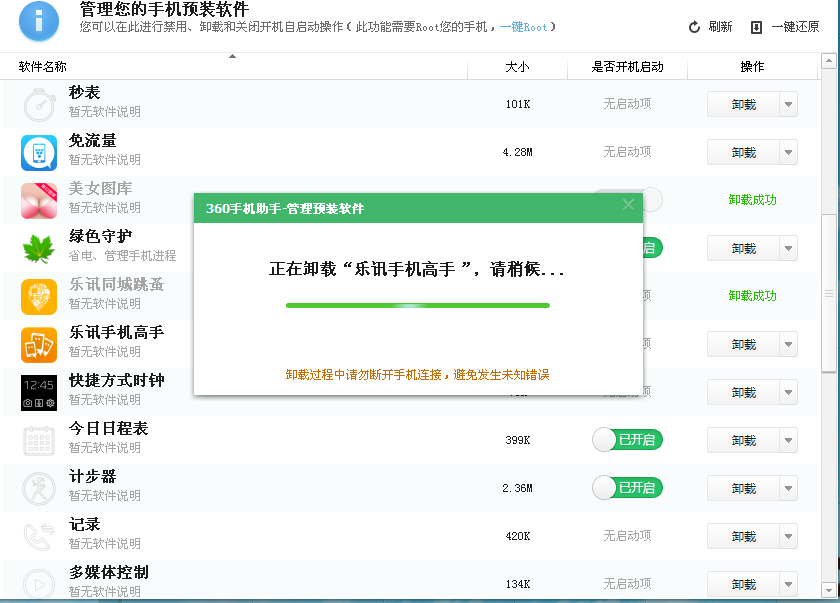Screen dimensions: 840x603
Task: Uninstall the 免流量 app
Action: click(x=744, y=152)
